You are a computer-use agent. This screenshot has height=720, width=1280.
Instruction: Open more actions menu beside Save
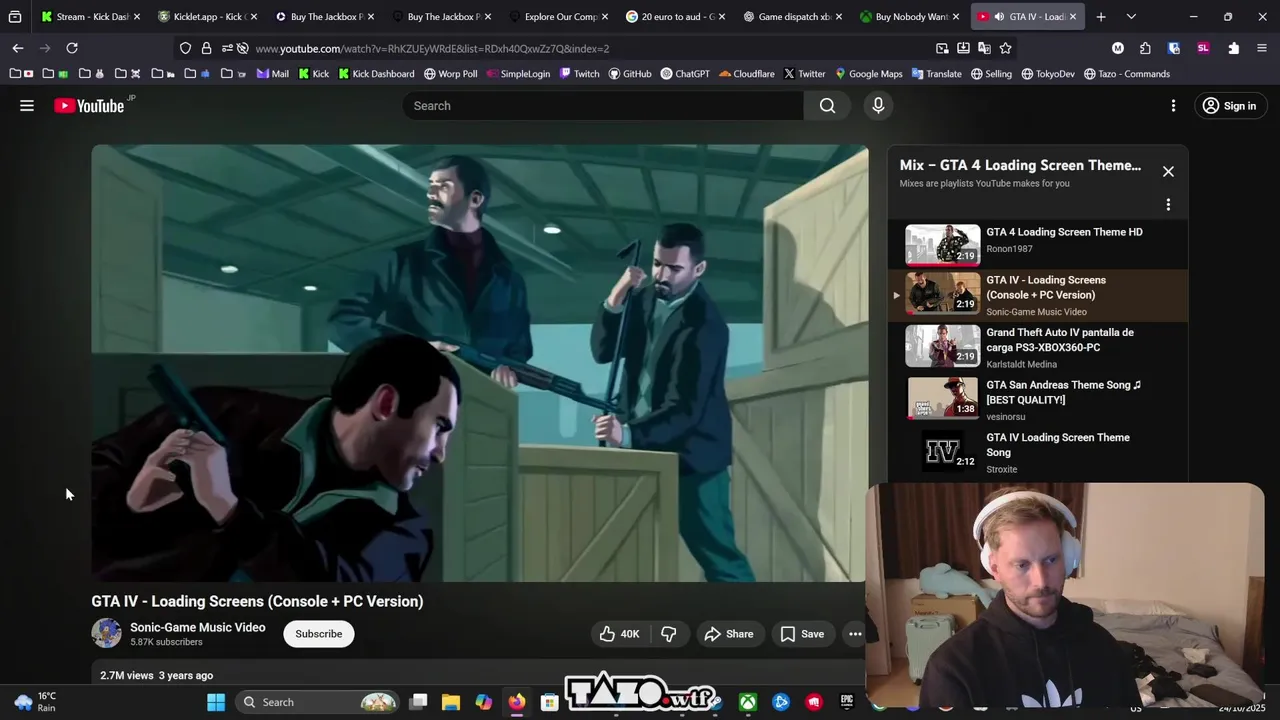click(855, 634)
